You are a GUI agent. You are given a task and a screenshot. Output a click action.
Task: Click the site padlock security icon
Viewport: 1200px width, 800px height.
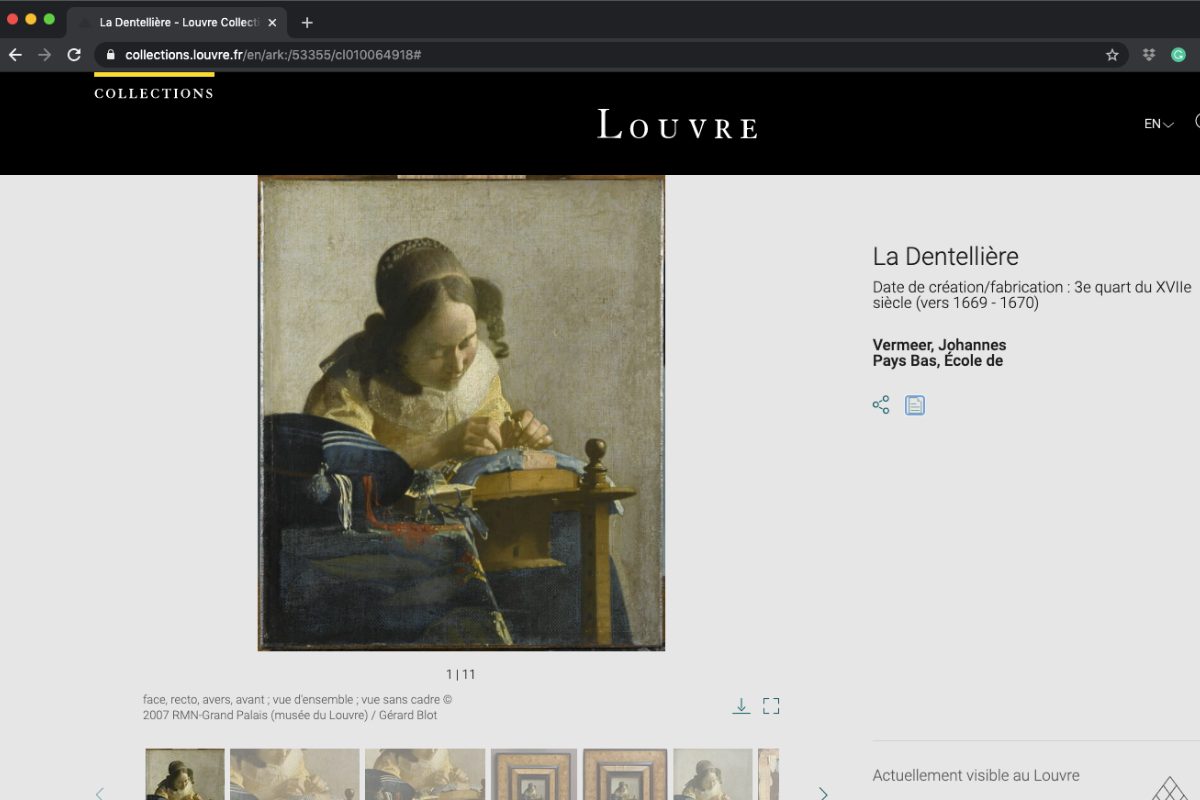111,55
